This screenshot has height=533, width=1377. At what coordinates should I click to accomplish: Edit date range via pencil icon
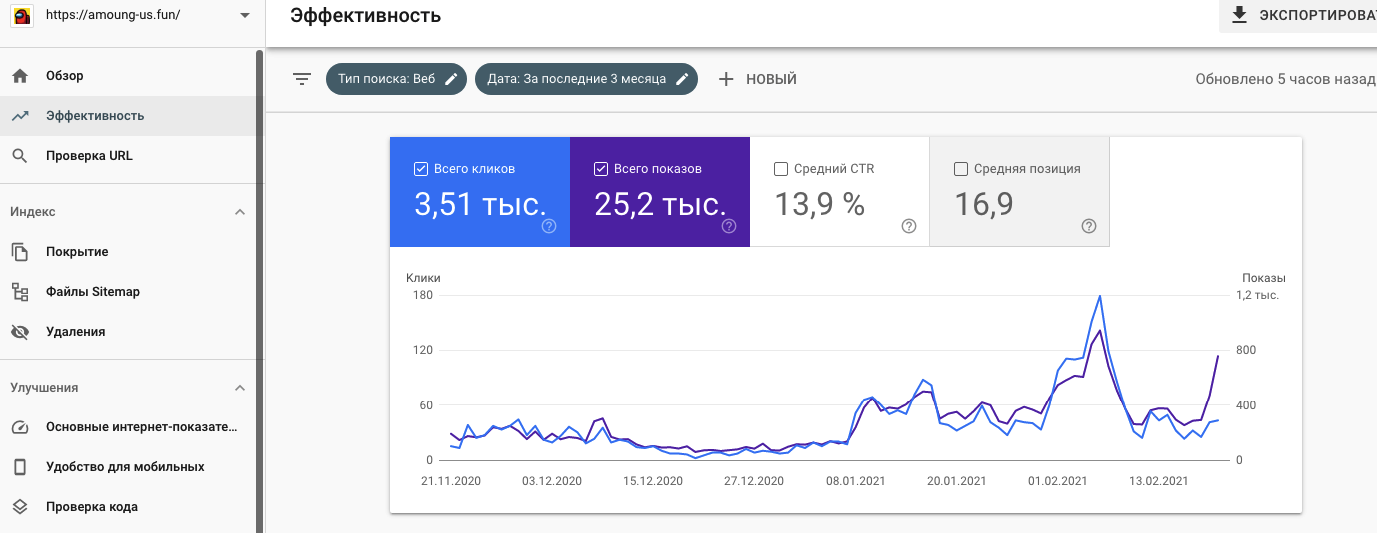pos(682,79)
